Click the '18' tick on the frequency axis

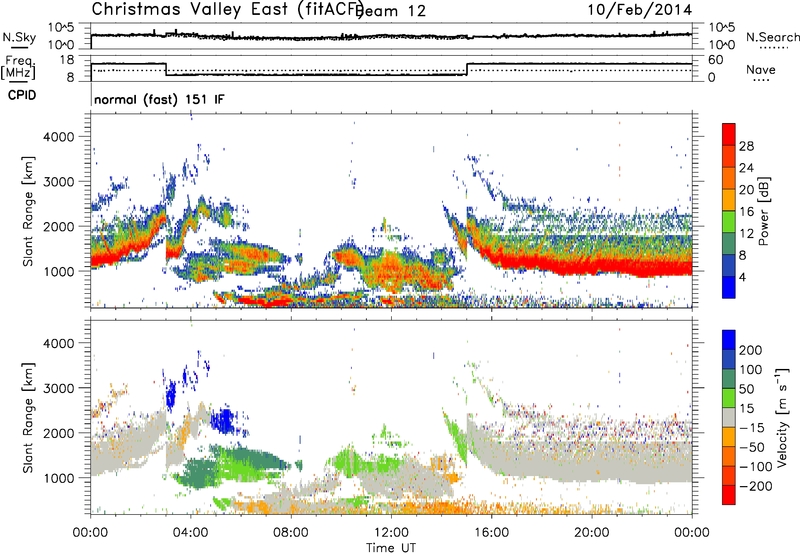click(x=67, y=60)
